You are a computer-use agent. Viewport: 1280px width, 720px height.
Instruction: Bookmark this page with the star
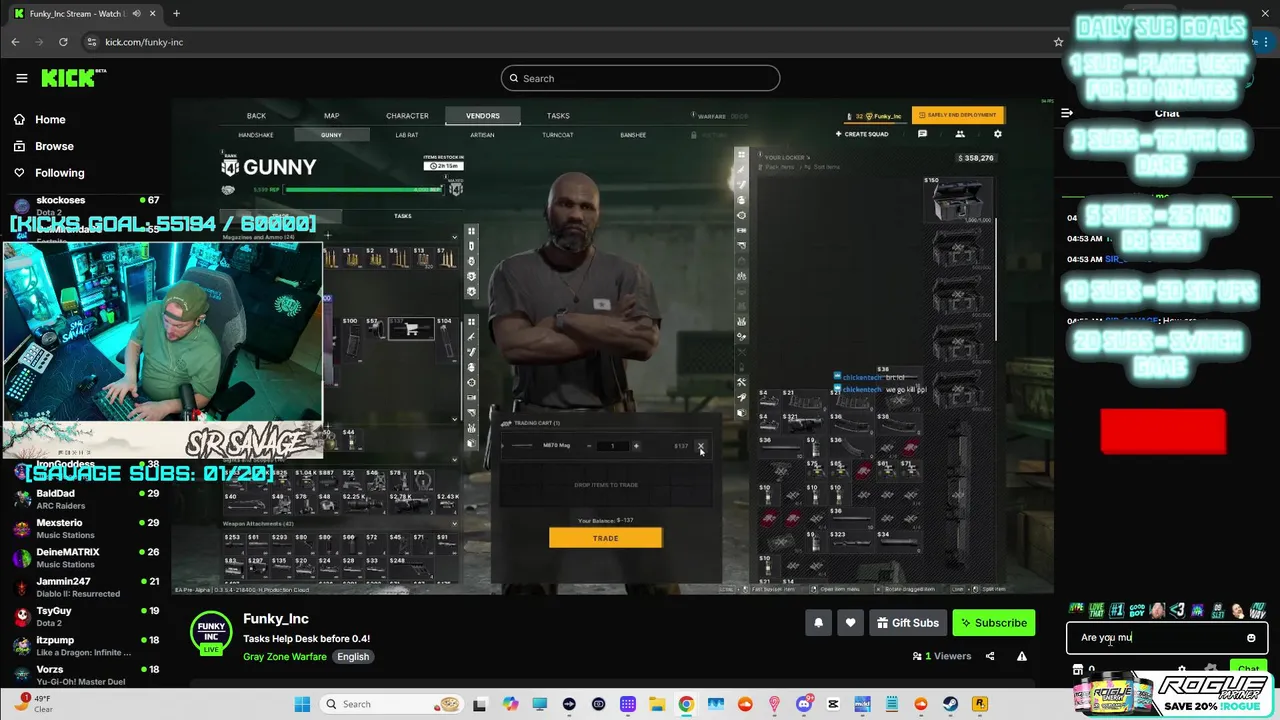[x=1058, y=42]
